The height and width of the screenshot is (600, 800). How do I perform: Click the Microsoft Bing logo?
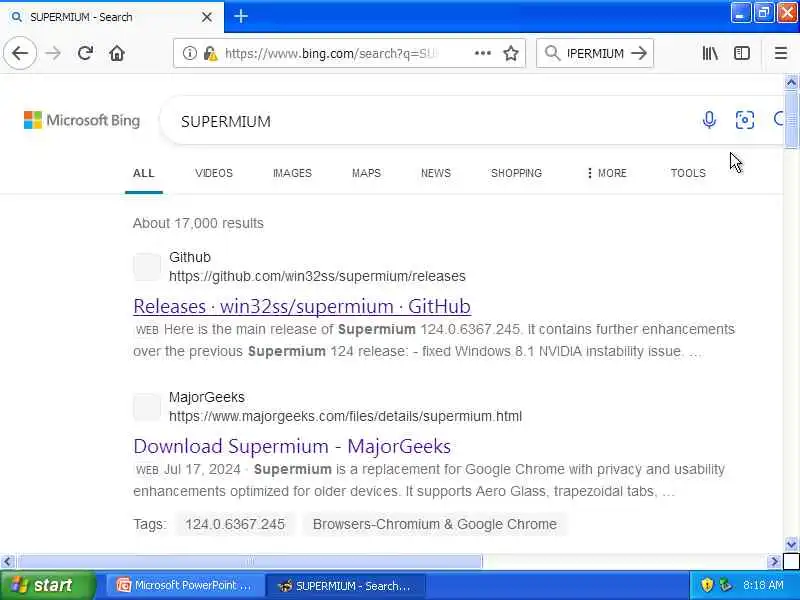(x=82, y=120)
